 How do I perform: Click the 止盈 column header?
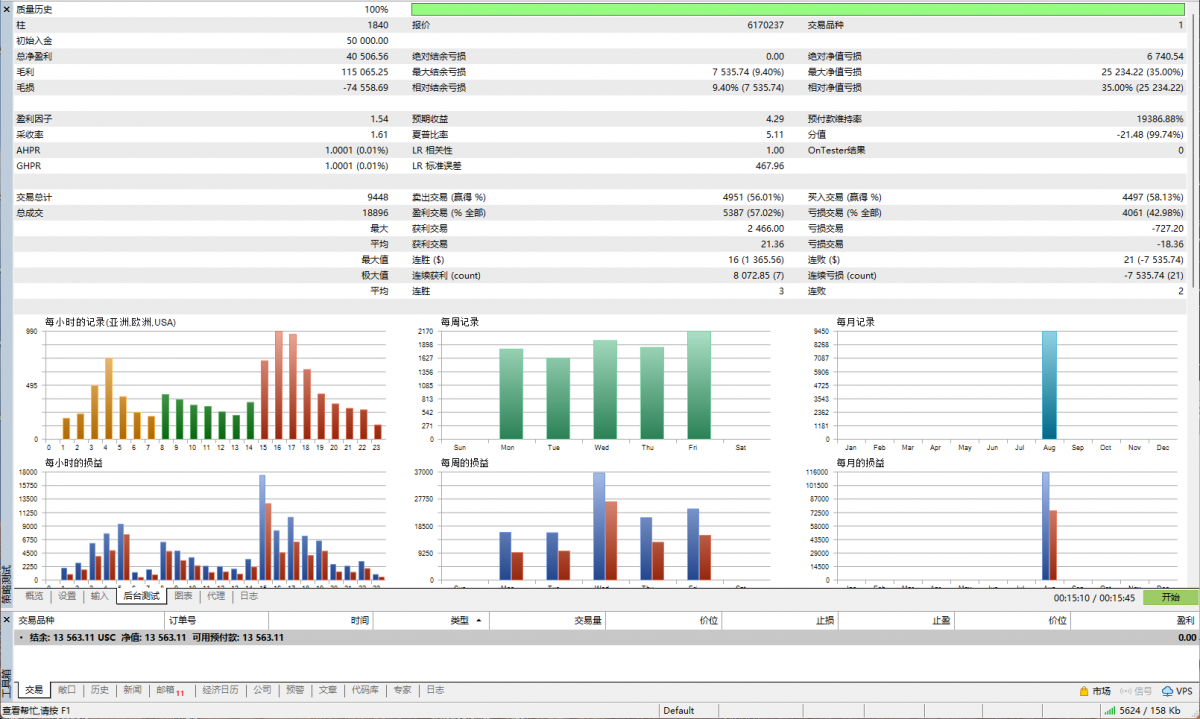click(896, 621)
